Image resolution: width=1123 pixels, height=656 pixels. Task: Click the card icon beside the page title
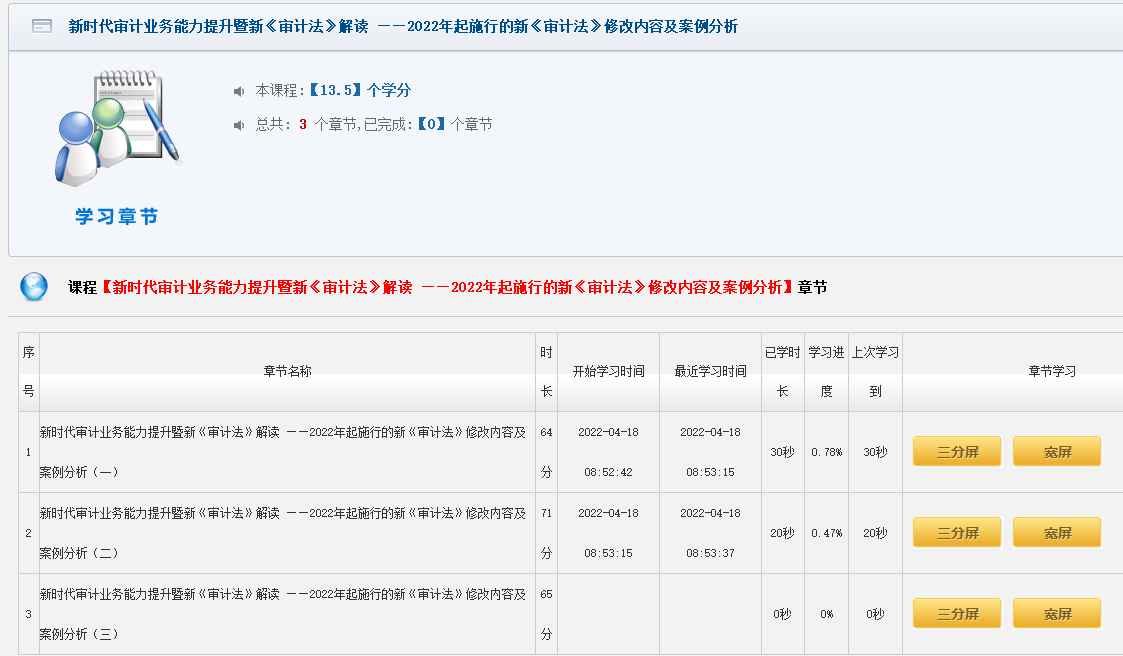(x=42, y=26)
